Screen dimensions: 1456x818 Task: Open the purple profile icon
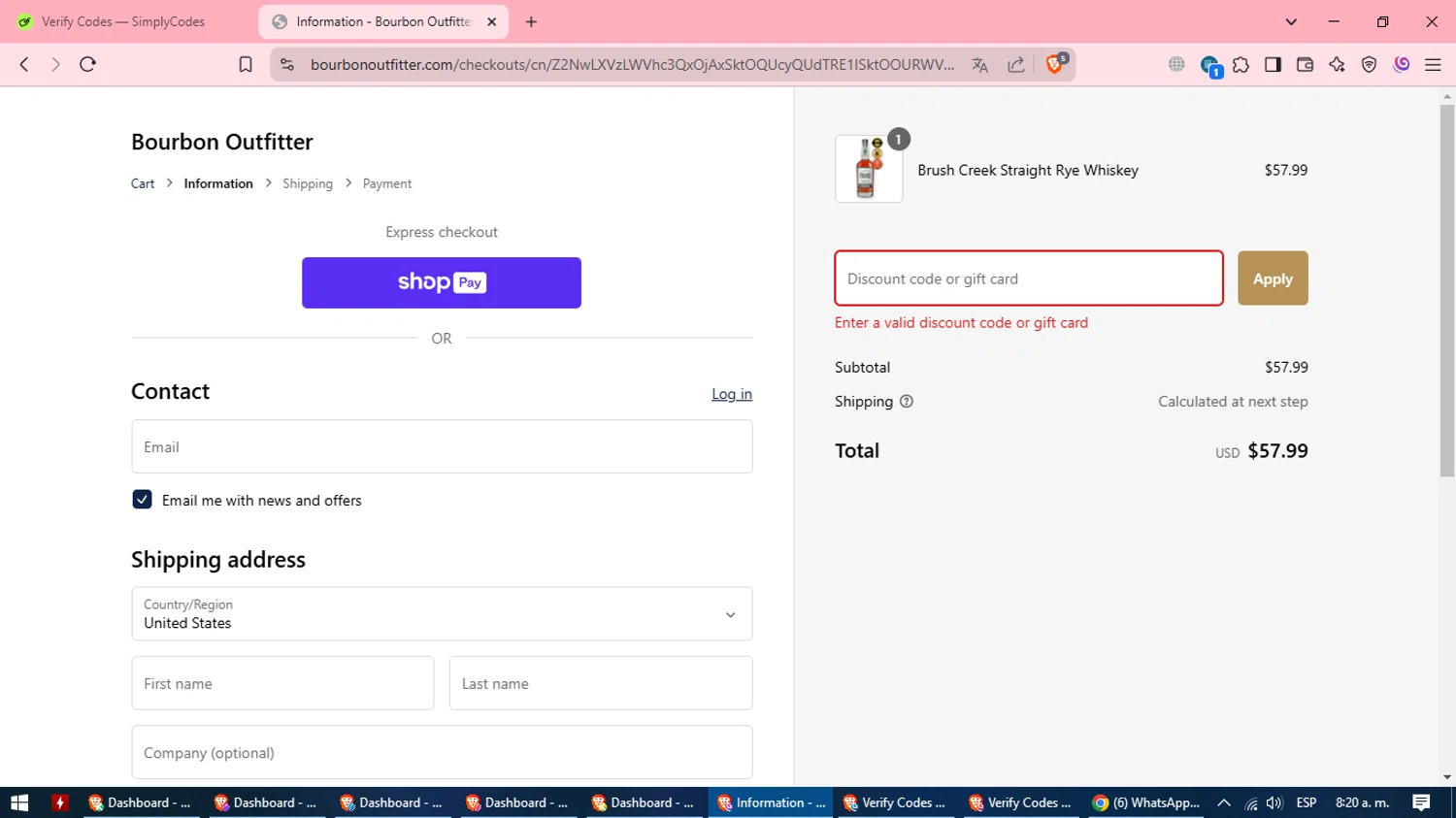[1401, 64]
